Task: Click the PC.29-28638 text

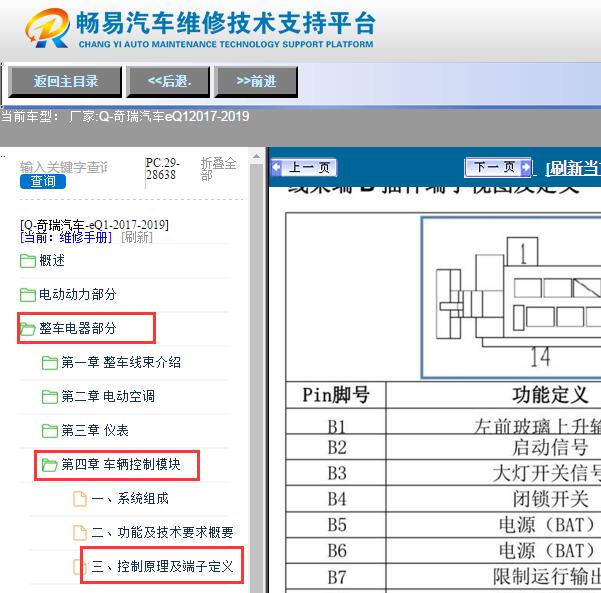Action: 163,169
